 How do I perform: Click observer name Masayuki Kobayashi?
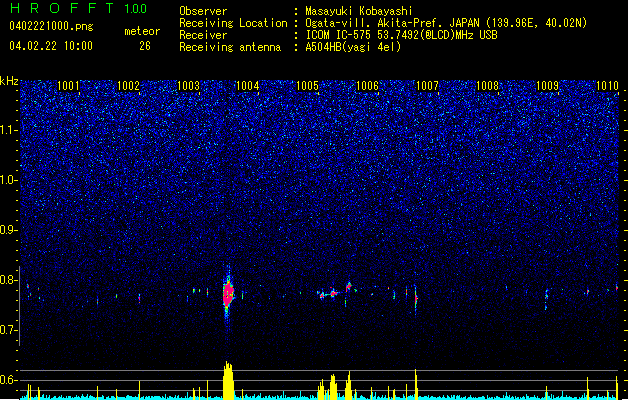tap(359, 11)
